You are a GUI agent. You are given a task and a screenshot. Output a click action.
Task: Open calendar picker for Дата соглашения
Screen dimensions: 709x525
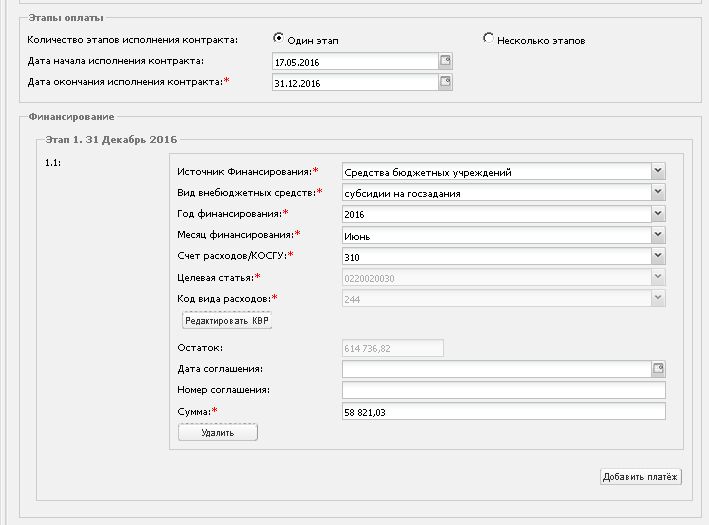click(658, 369)
